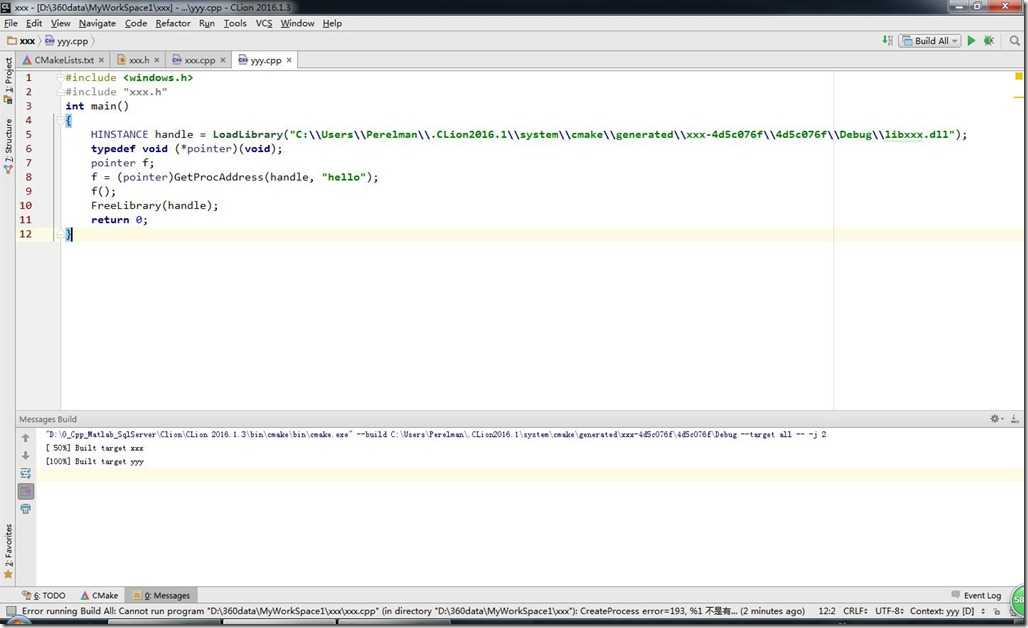Close the CMakeLists.txt tab
Screen dimensions: 1028x628
pos(101,60)
